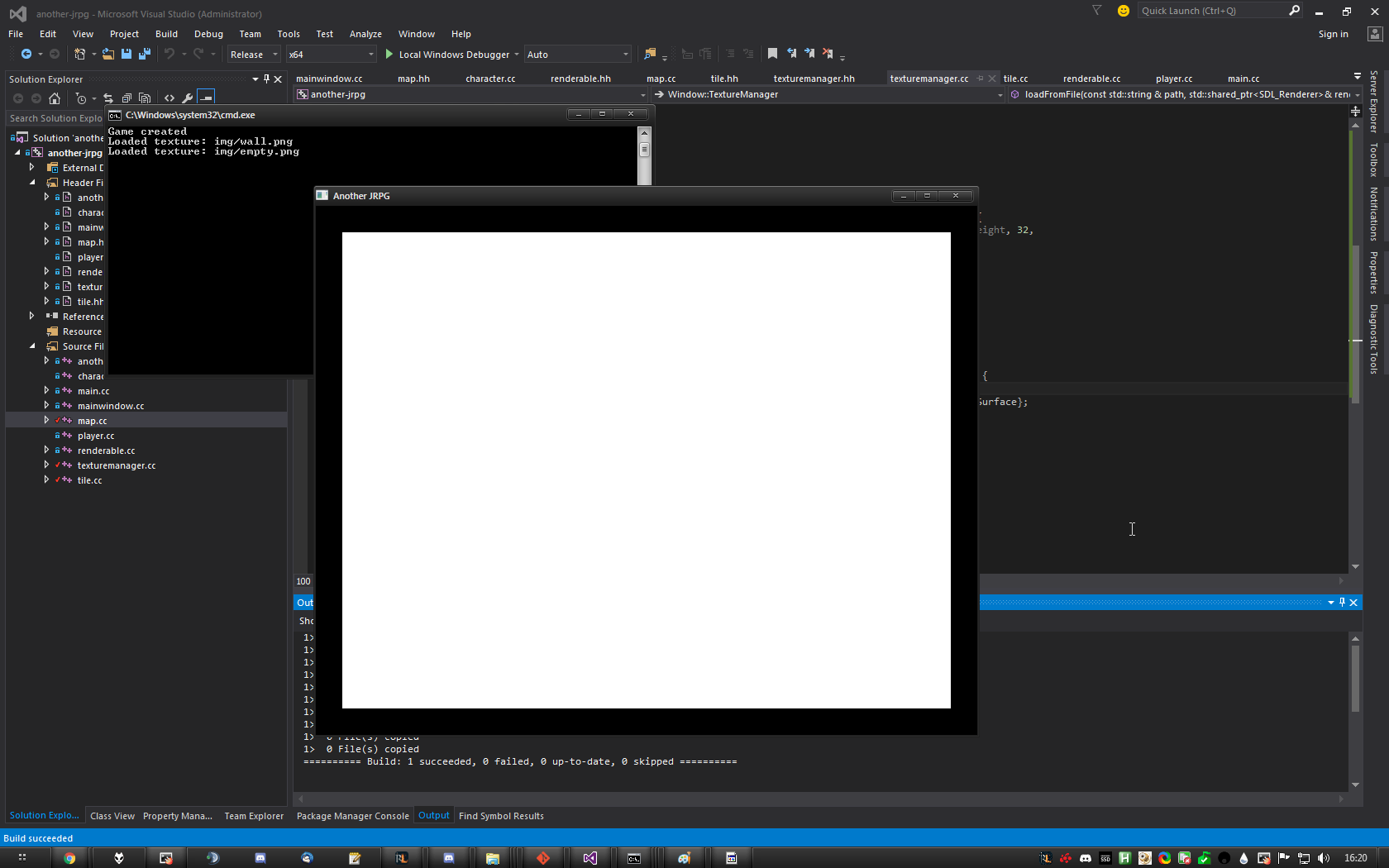
Task: Open the Build menu
Action: coord(166,34)
